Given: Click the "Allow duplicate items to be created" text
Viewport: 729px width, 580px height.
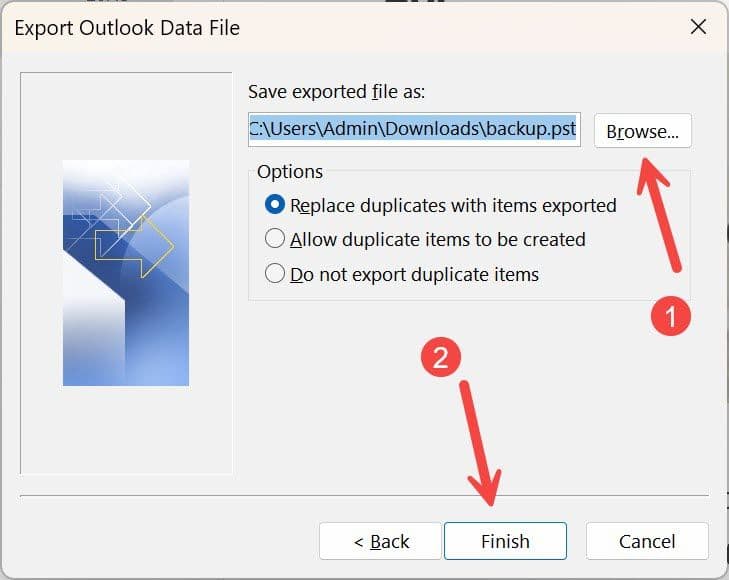Looking at the screenshot, I should (438, 240).
